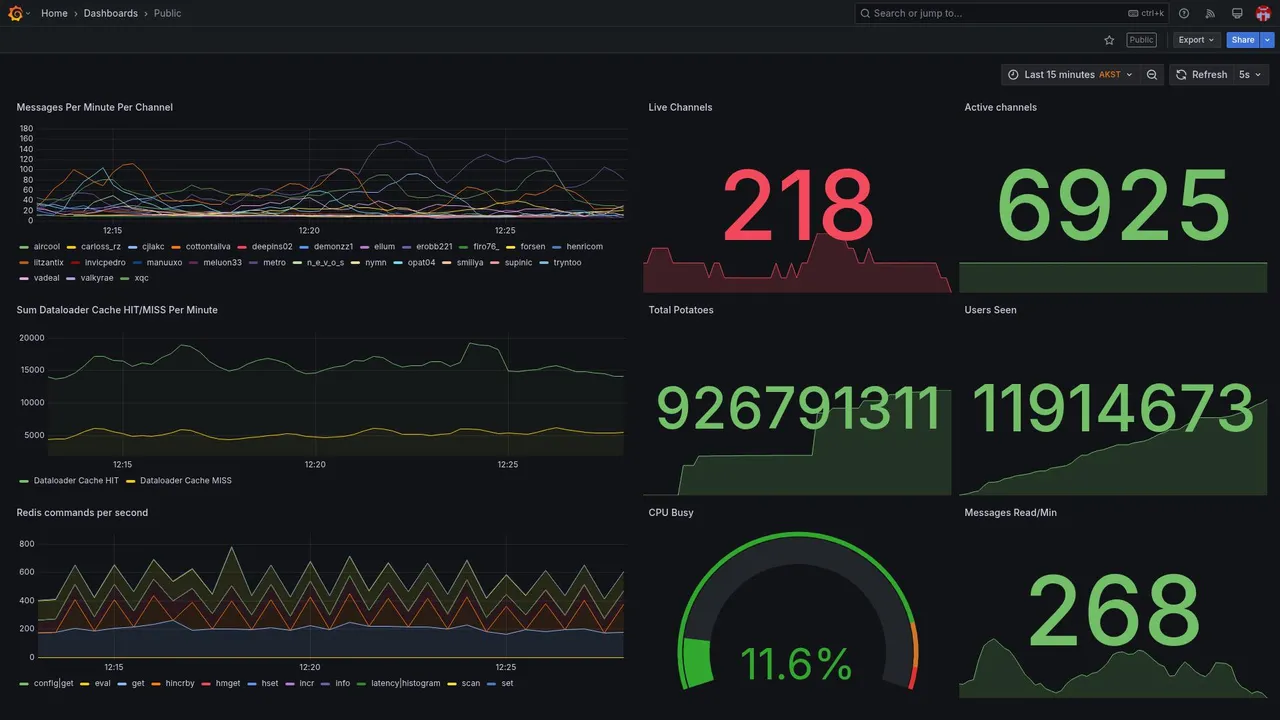Click the blue Share button
Screen dimensions: 1280x720
[1243, 40]
